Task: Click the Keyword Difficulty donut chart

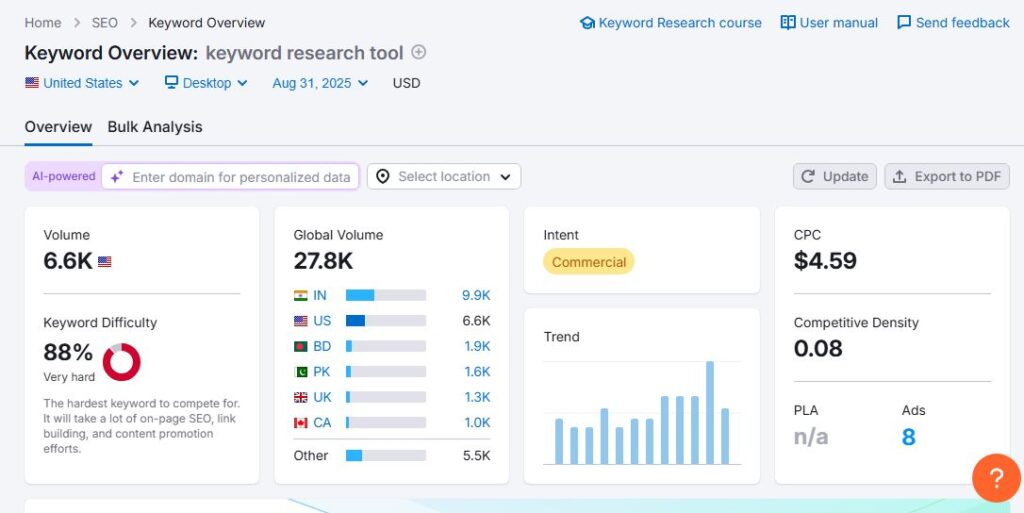Action: (x=121, y=362)
